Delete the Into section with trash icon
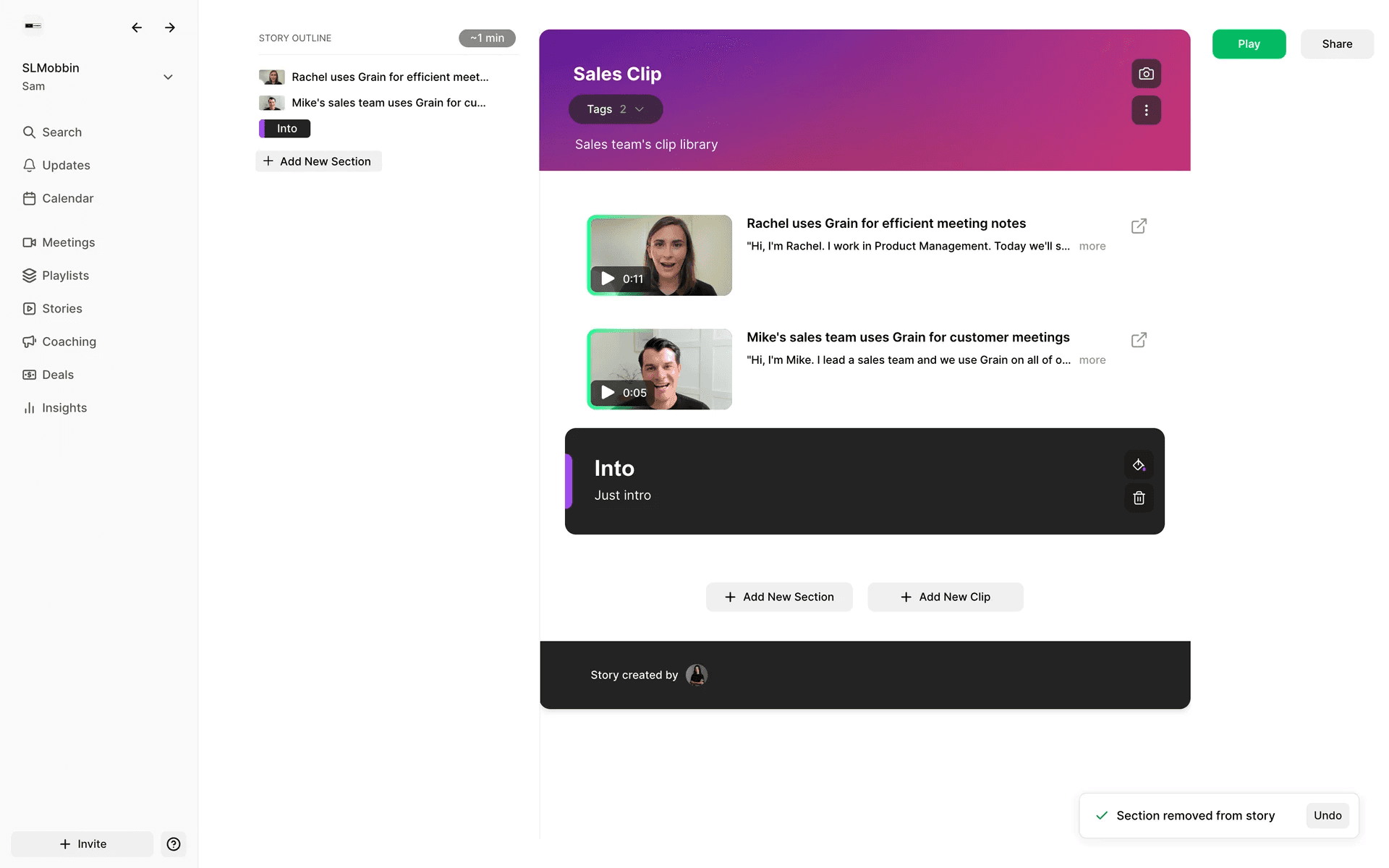Image resolution: width=1389 pixels, height=868 pixels. click(1139, 498)
